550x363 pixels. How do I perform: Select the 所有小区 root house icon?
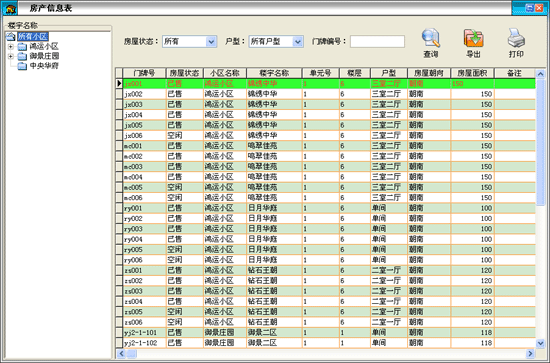tap(11, 36)
